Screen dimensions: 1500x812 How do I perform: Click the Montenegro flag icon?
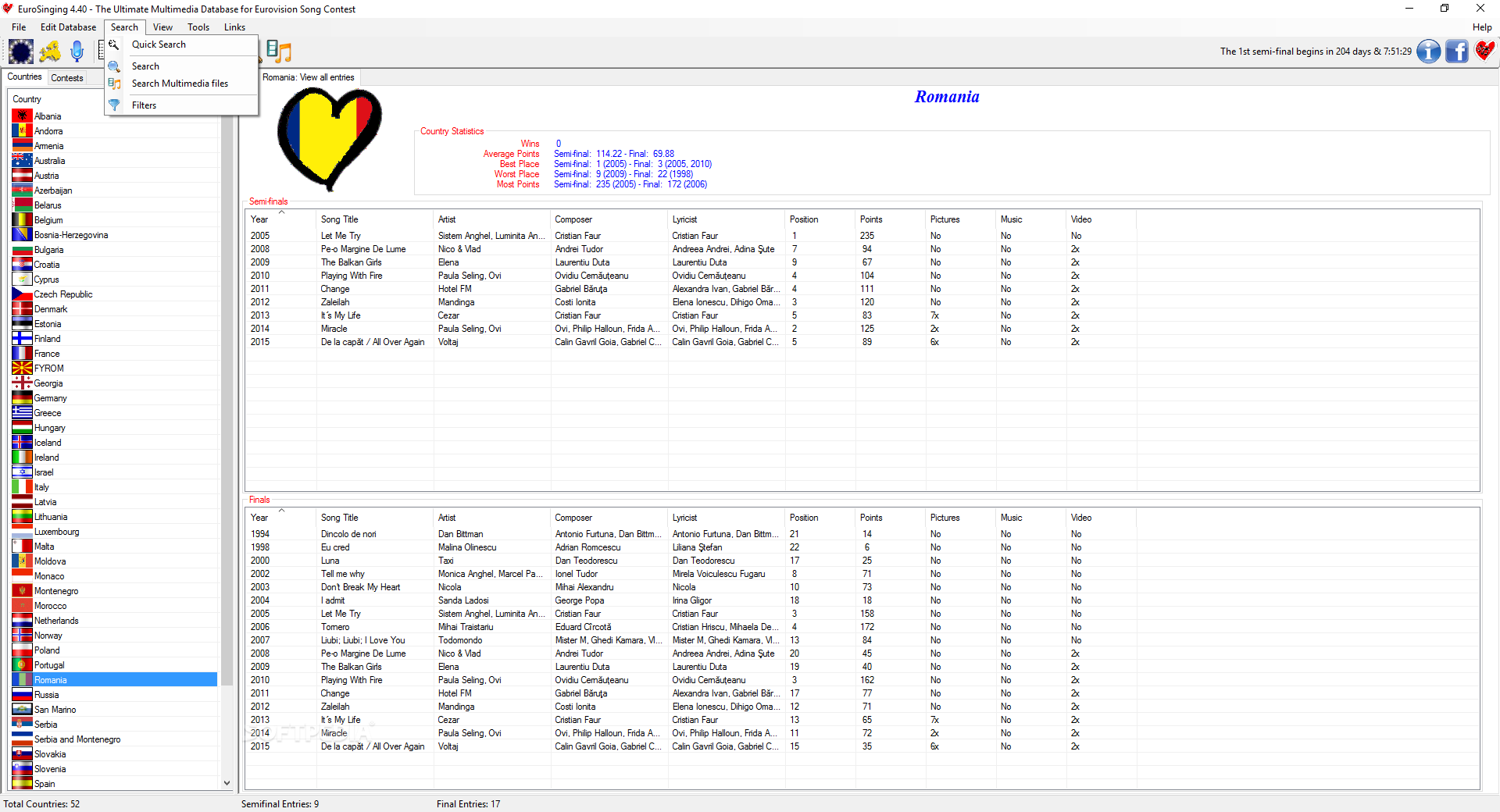[22, 591]
